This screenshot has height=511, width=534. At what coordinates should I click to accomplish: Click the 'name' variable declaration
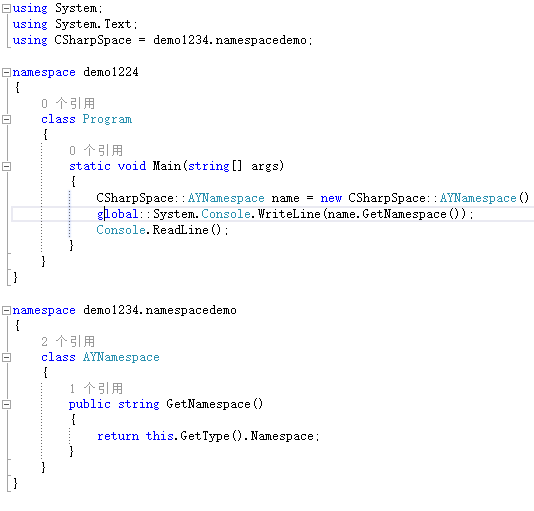coord(285,198)
